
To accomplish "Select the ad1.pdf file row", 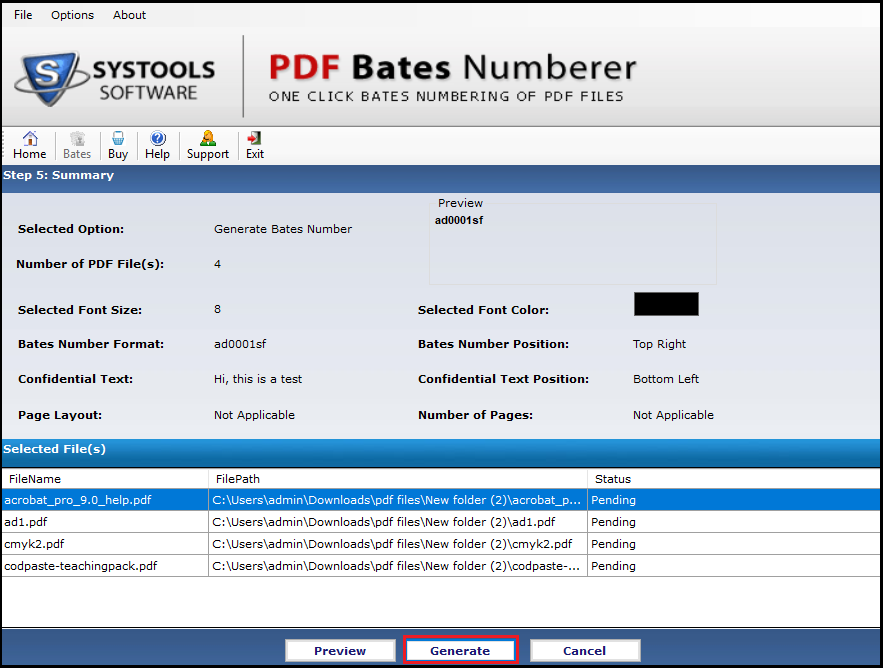I will [441, 522].
